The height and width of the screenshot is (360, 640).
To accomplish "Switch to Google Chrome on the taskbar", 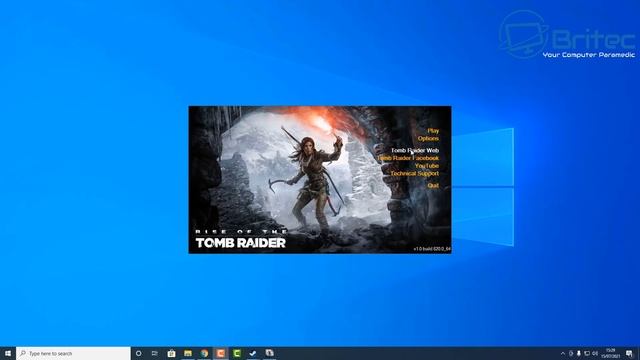I will (x=204, y=353).
